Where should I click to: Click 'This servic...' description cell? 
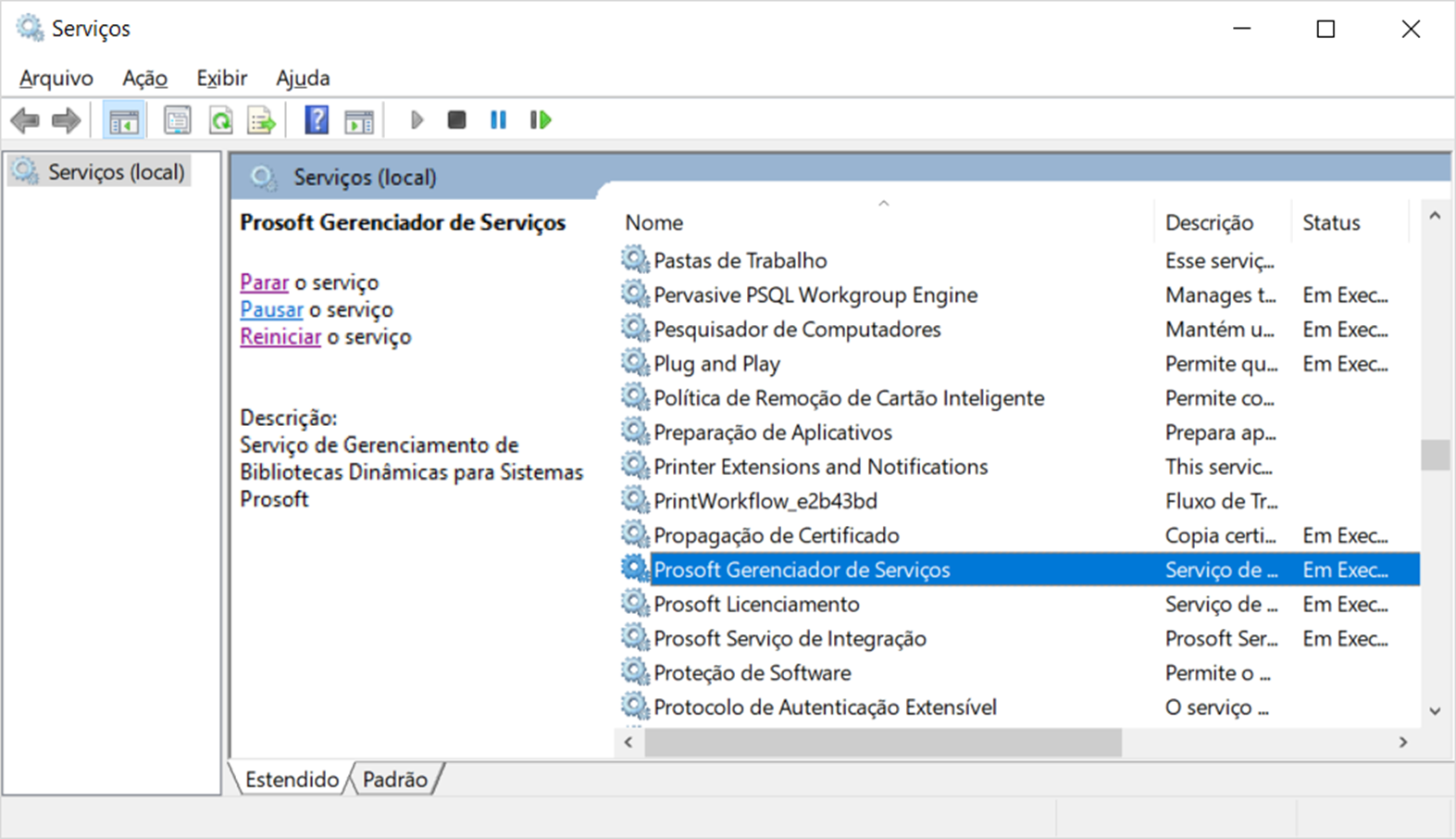1219,467
